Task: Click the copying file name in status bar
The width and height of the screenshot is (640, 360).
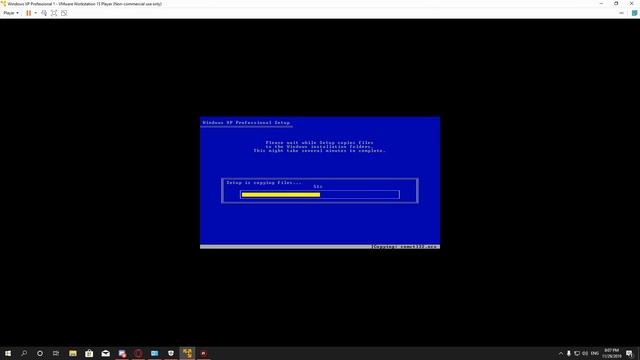Action: (405, 247)
